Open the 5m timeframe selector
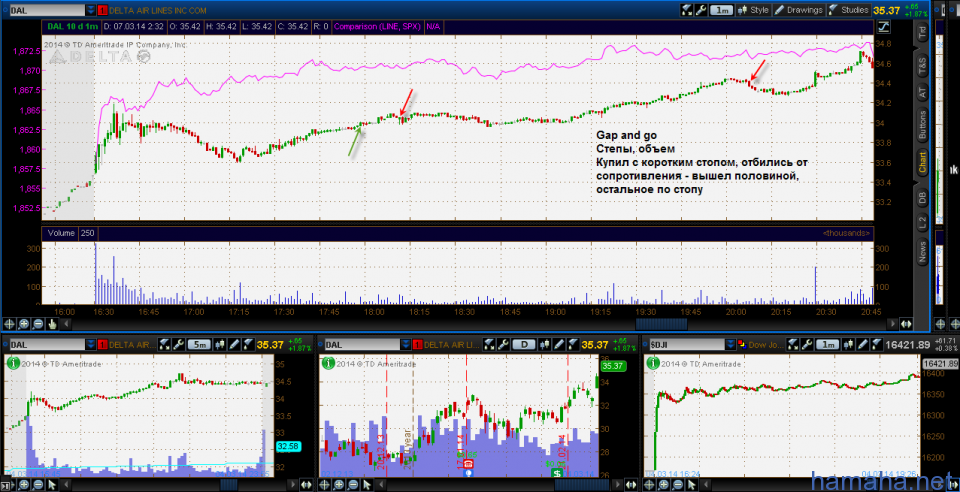The height and width of the screenshot is (492, 960). [200, 345]
